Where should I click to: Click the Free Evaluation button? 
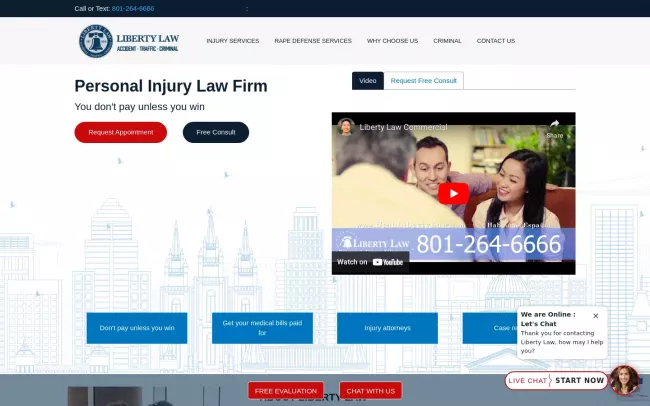(x=286, y=390)
